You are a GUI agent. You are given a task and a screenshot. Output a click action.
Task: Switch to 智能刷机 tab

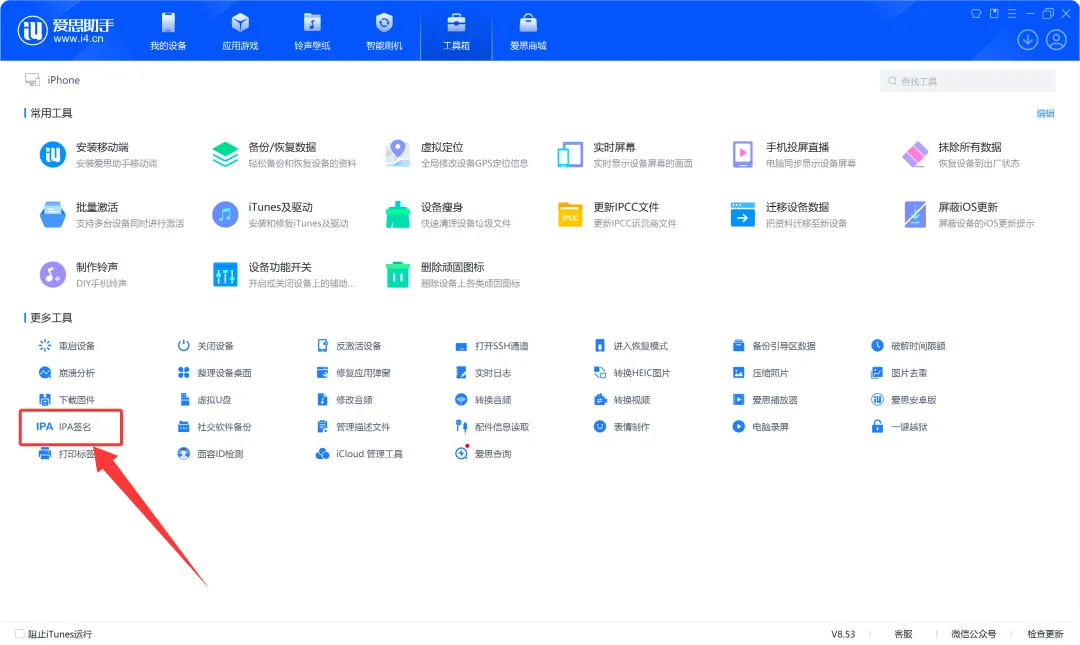tap(384, 31)
